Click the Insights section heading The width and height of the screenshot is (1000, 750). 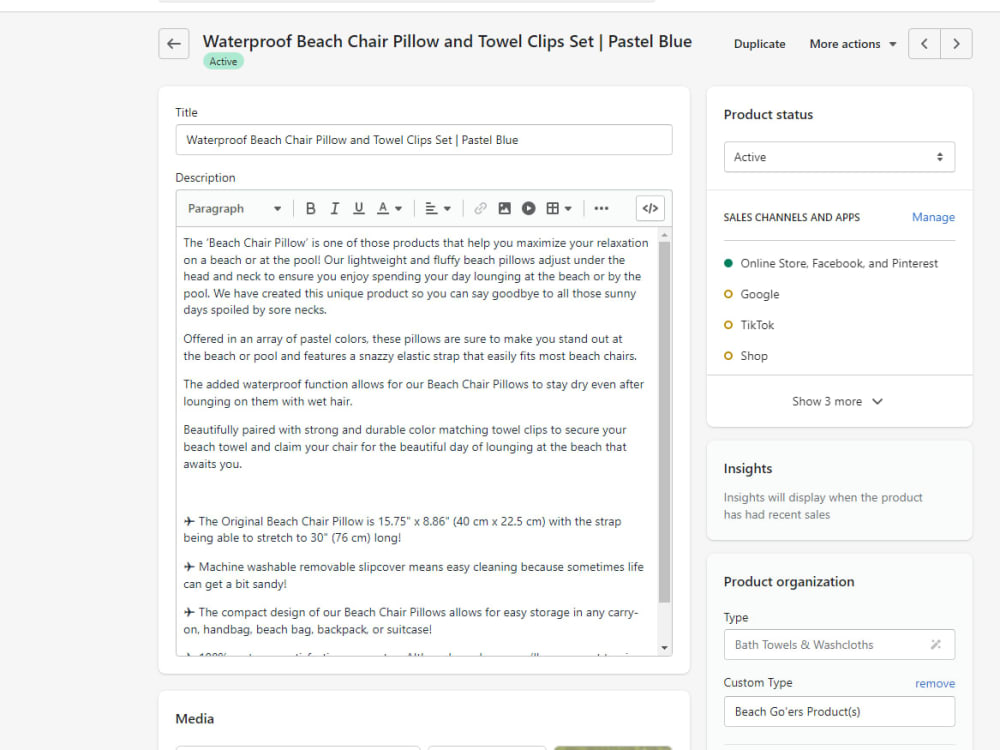[747, 469]
